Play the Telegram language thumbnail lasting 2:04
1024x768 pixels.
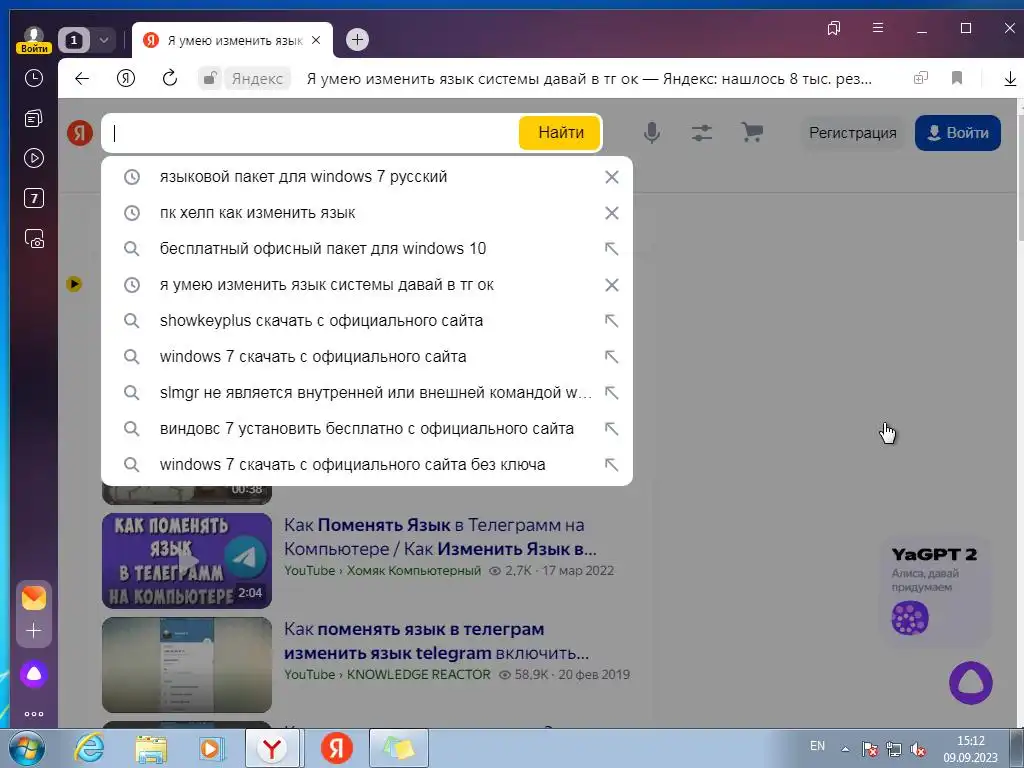[x=187, y=560]
